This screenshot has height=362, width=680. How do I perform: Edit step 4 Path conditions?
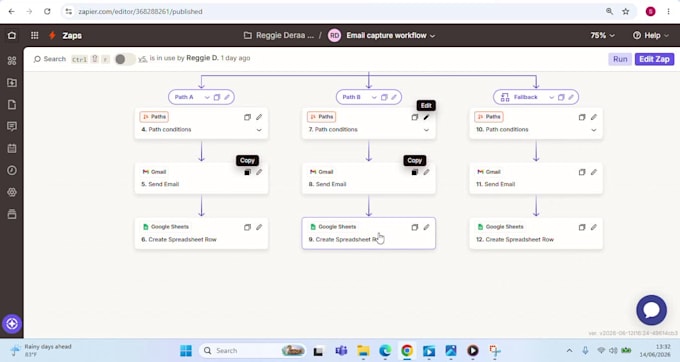pyautogui.click(x=259, y=117)
